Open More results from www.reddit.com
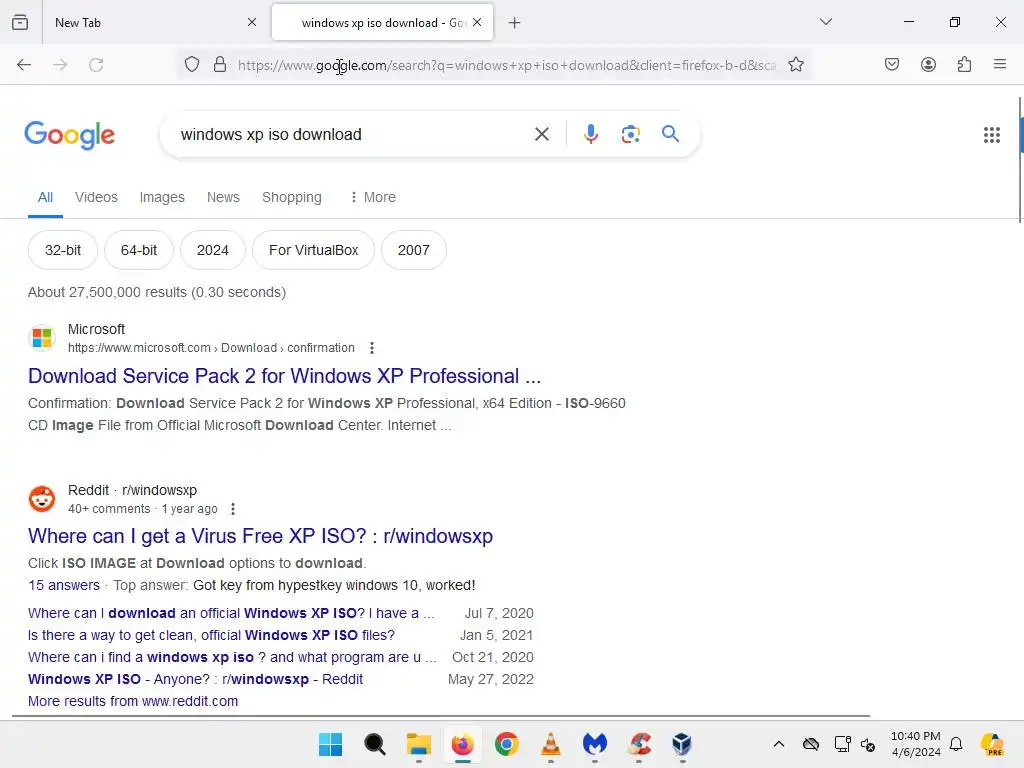The width and height of the screenshot is (1024, 768). coord(133,701)
